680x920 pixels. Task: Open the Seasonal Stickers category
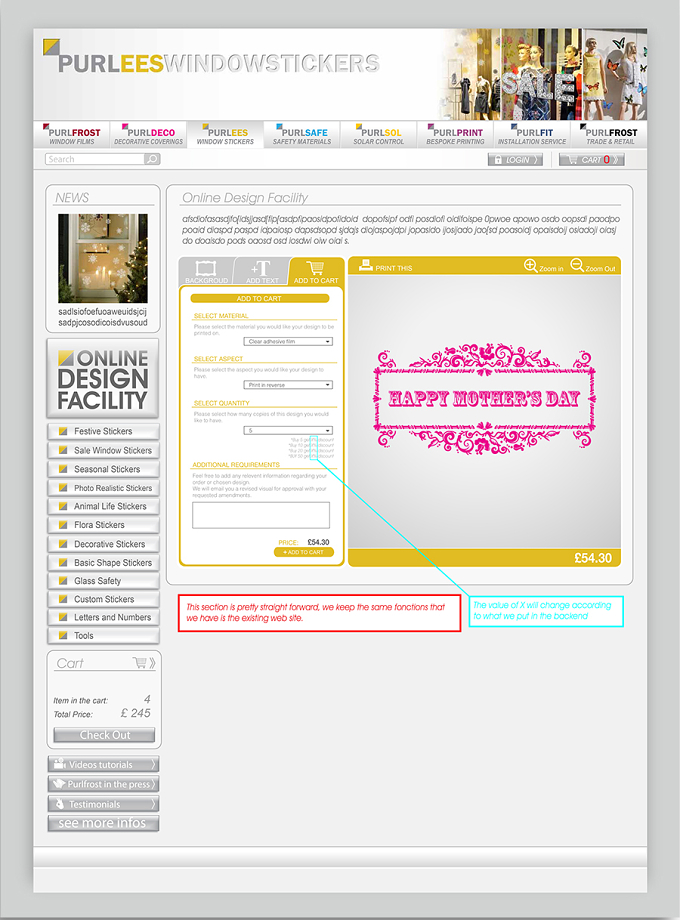point(103,469)
